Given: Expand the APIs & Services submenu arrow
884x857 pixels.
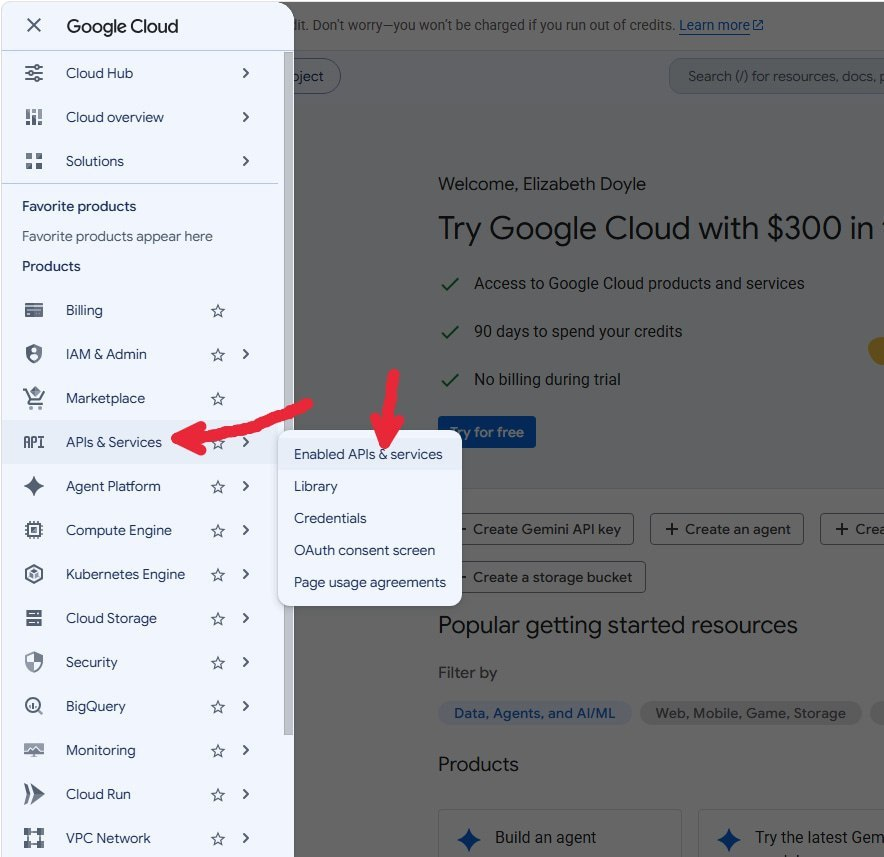Looking at the screenshot, I should coord(246,442).
